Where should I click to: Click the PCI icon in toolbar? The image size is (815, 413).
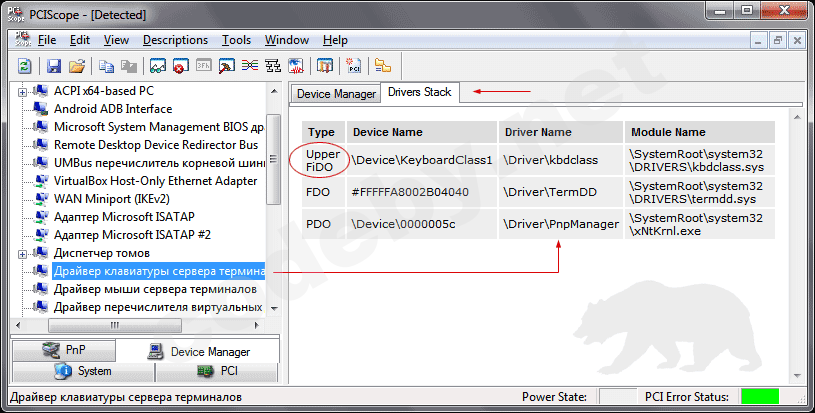coord(354,66)
